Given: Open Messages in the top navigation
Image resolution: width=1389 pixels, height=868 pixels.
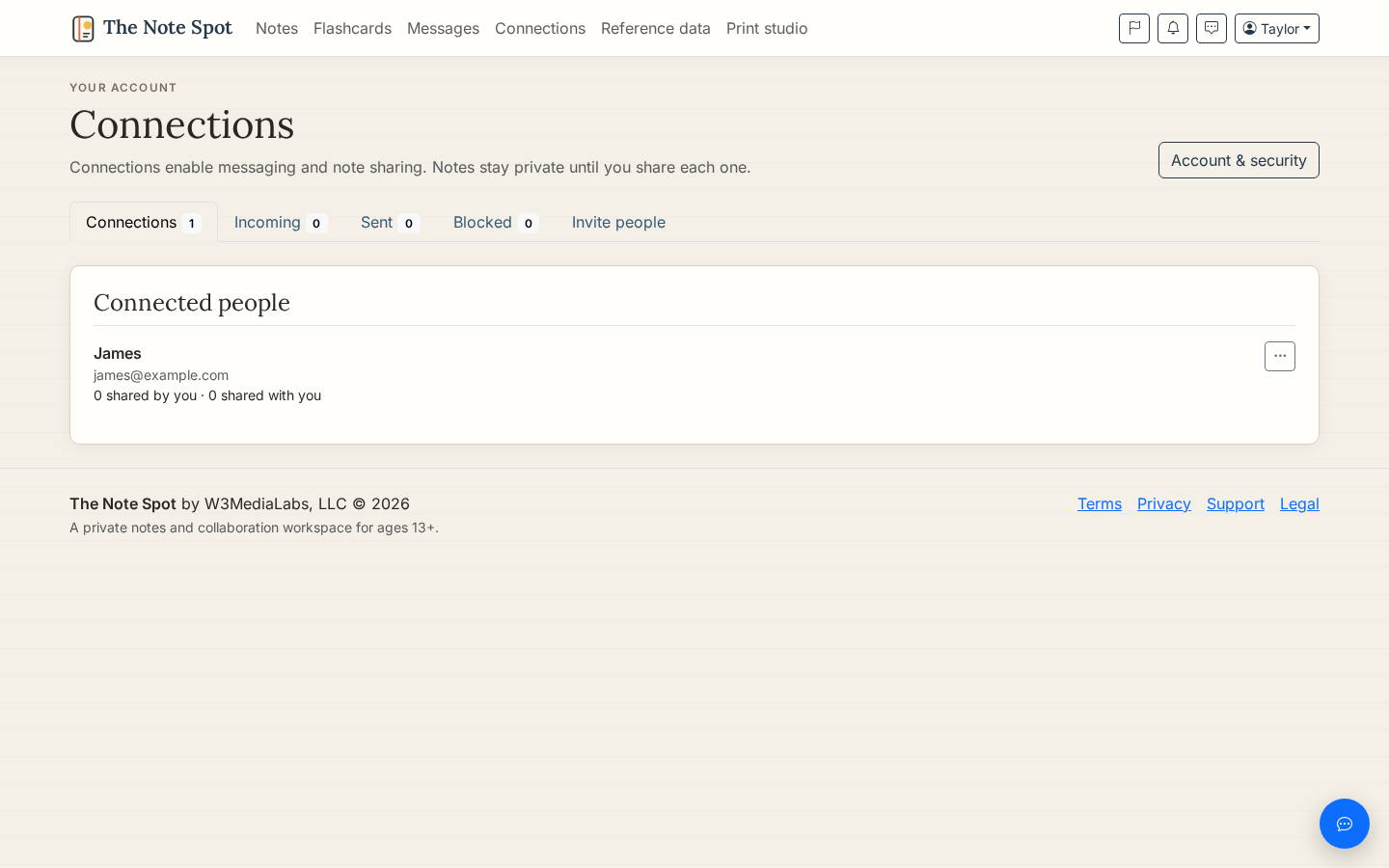Looking at the screenshot, I should [443, 28].
